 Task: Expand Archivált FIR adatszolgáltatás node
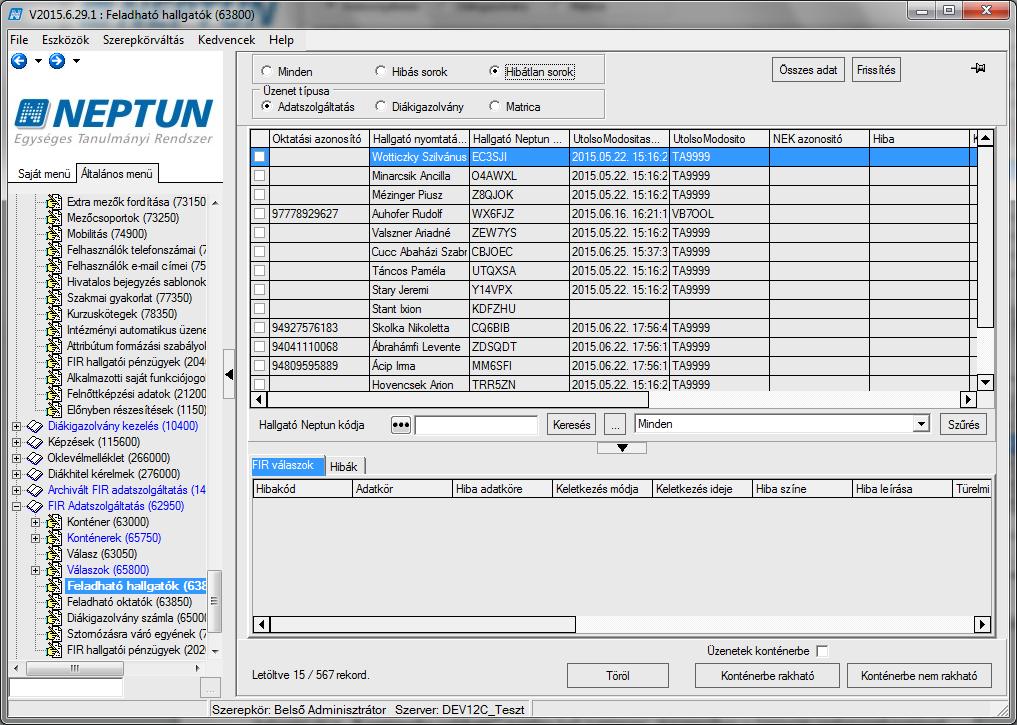16,490
